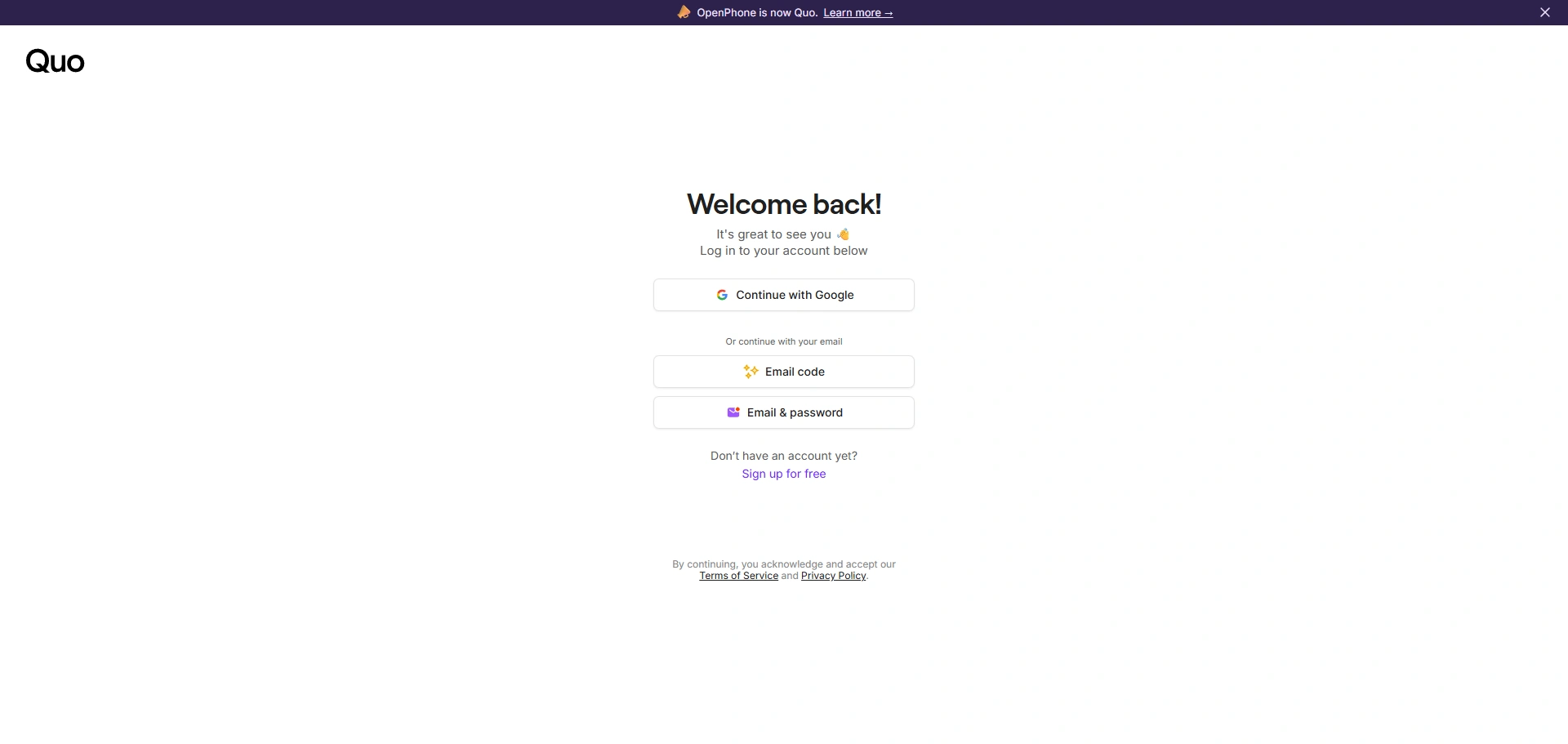Choose the Email code login option

[784, 372]
